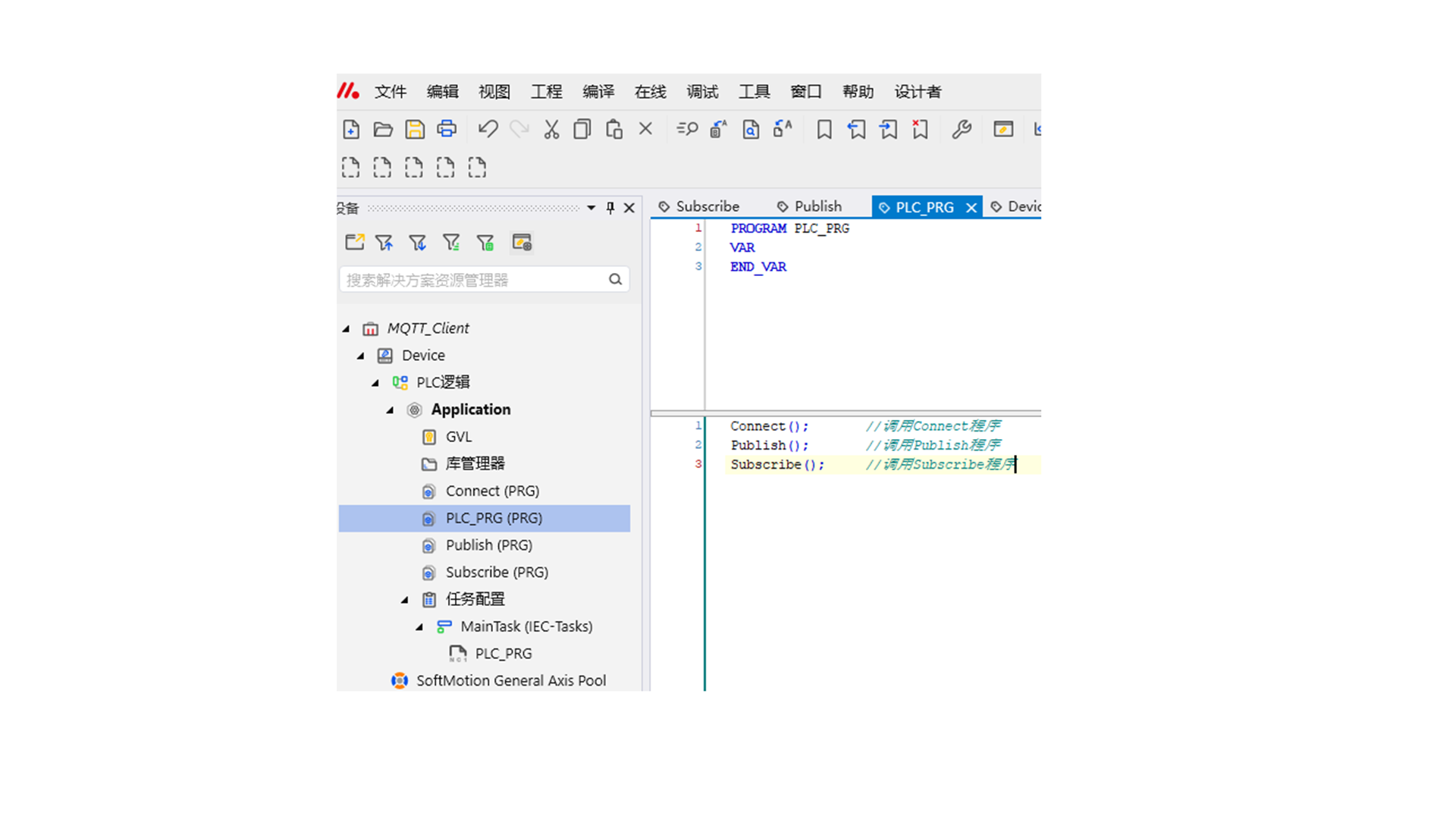Select 库管理器 in the tree
The image size is (1456, 819).
click(475, 463)
